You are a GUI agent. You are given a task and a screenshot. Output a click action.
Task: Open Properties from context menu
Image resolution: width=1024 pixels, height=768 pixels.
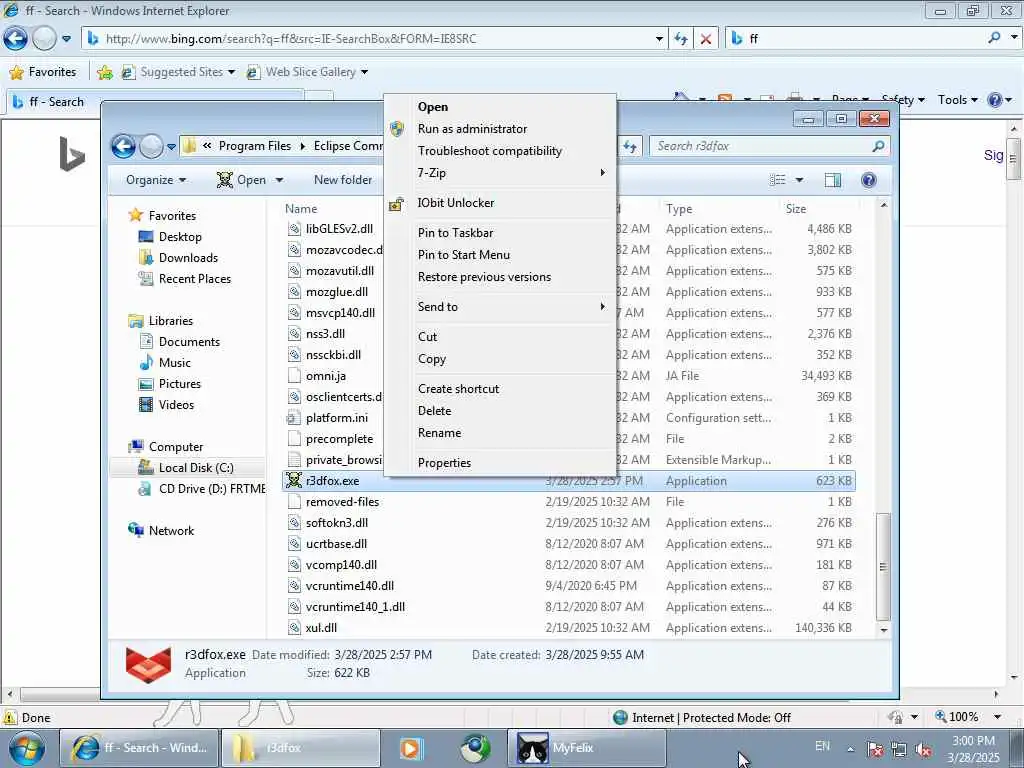coord(444,463)
